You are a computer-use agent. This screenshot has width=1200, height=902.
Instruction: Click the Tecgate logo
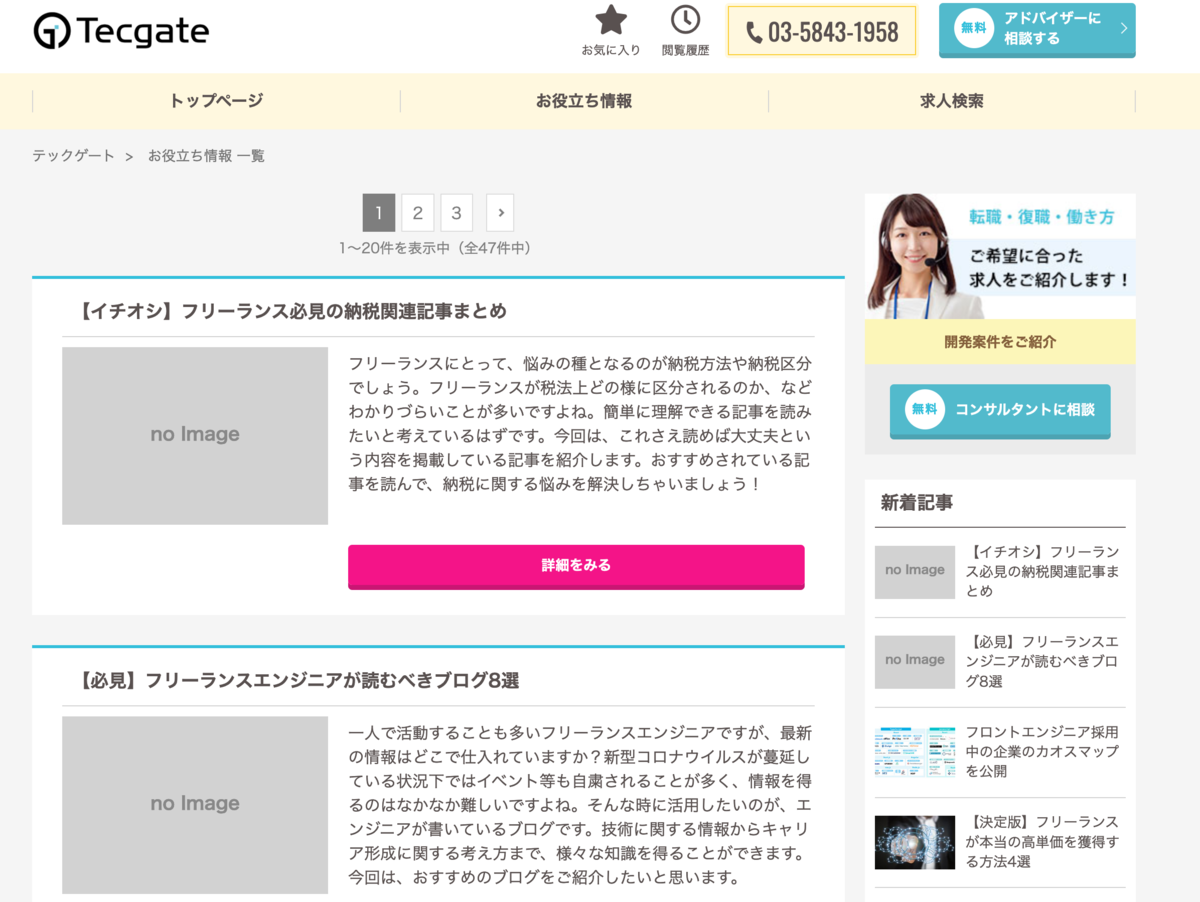(x=121, y=32)
